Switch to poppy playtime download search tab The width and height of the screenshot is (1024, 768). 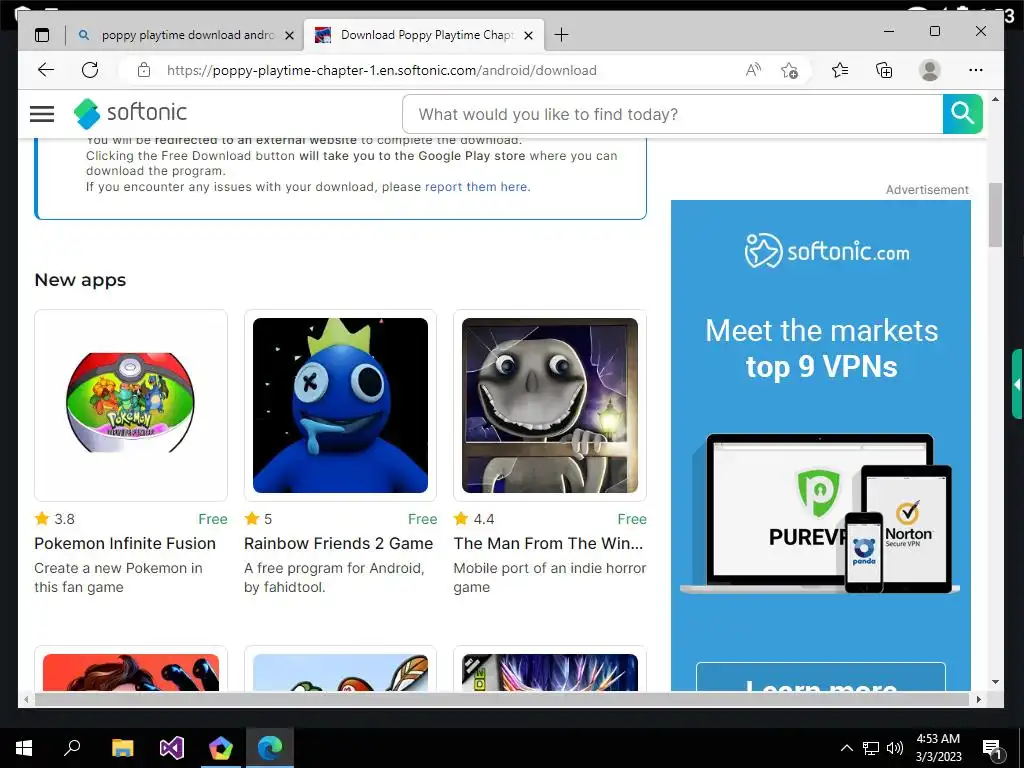186,35
